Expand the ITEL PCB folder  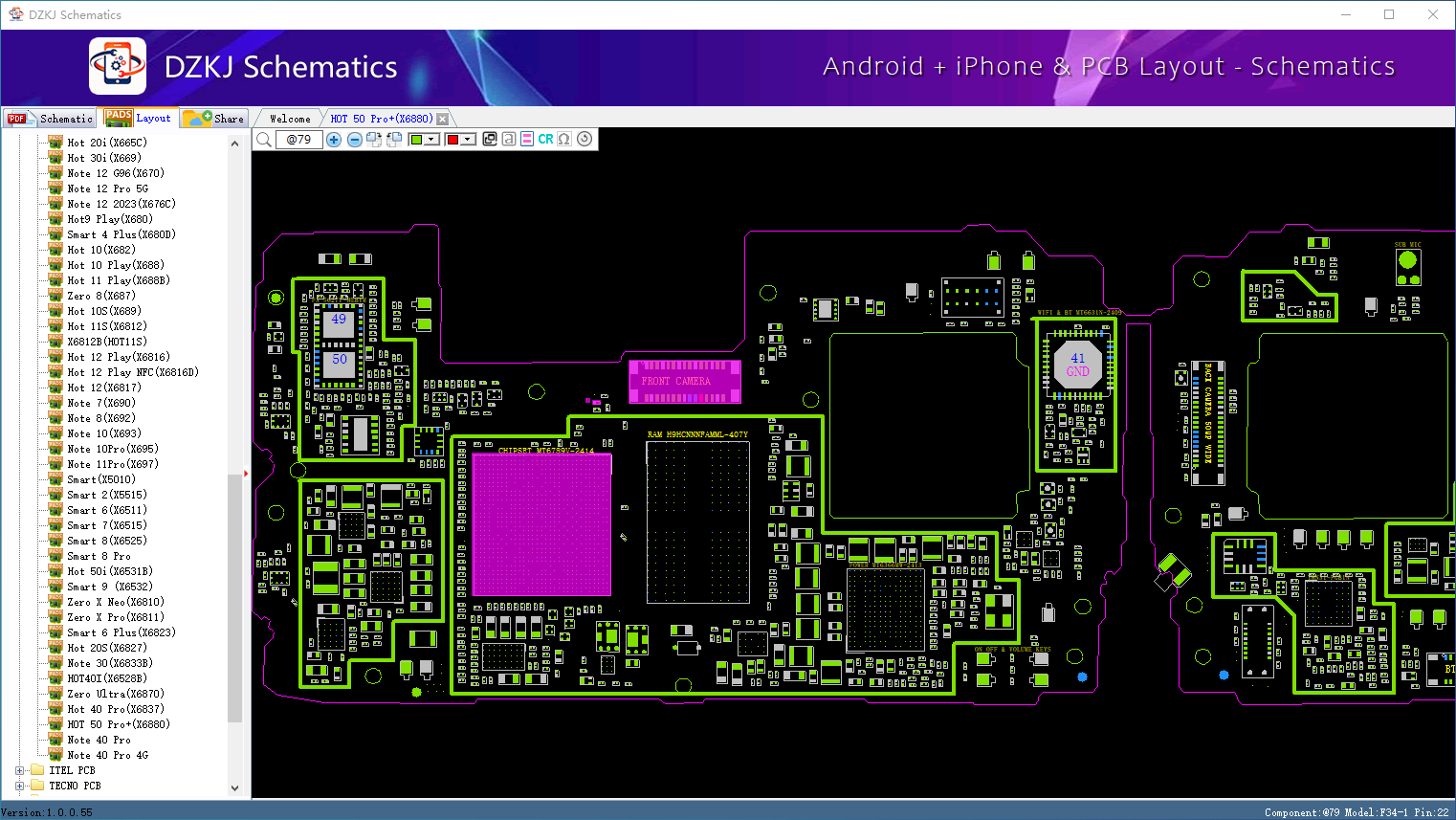coord(20,770)
